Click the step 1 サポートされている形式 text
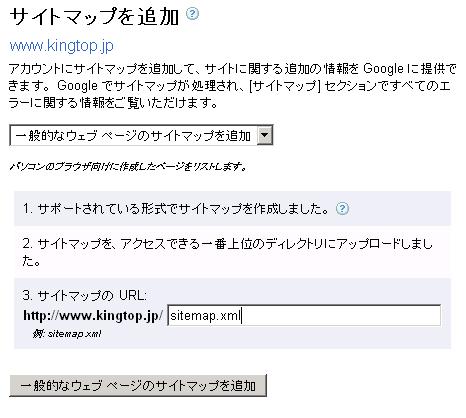466x418 pixels. [176, 209]
